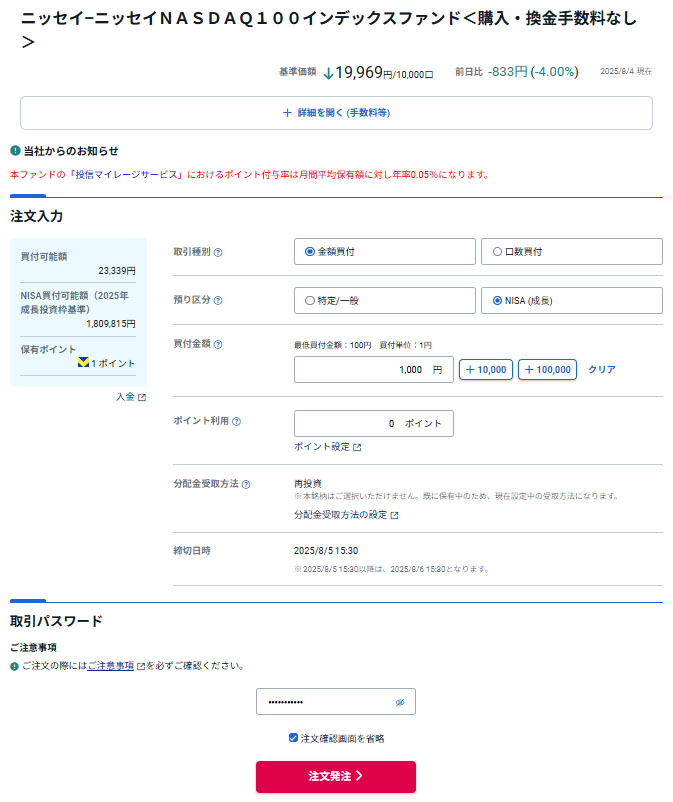Image resolution: width=673 pixels, height=802 pixels.
Task: Click help icon next to 預り区分
Action: click(218, 300)
